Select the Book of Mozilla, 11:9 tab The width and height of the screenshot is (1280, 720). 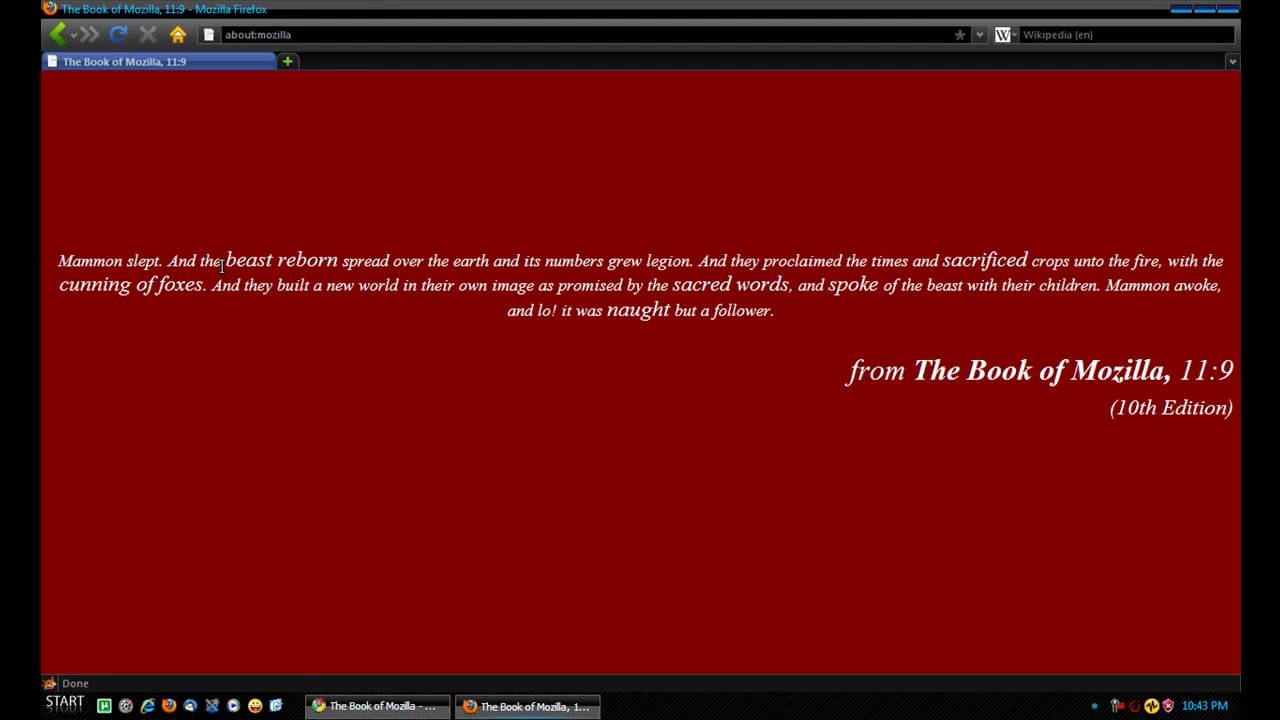(158, 61)
